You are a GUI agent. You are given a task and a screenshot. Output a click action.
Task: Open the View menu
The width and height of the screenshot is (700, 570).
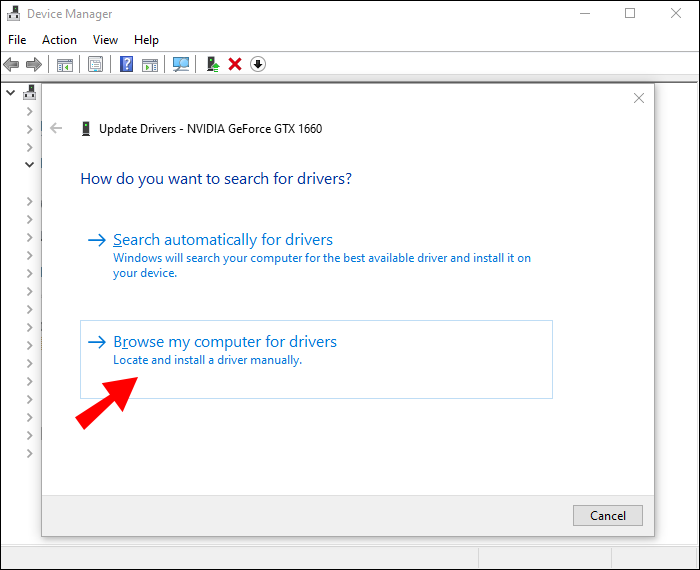click(x=105, y=40)
